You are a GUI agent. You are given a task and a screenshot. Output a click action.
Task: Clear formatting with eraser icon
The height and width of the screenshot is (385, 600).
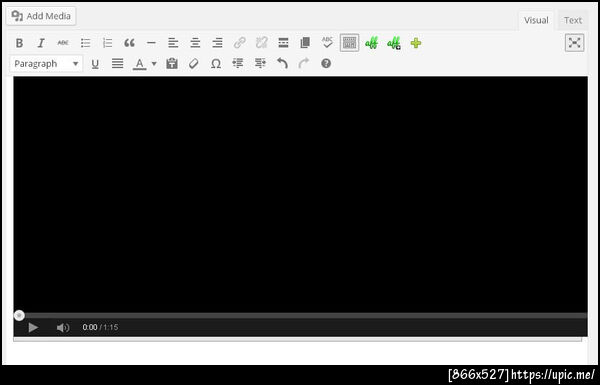(194, 64)
